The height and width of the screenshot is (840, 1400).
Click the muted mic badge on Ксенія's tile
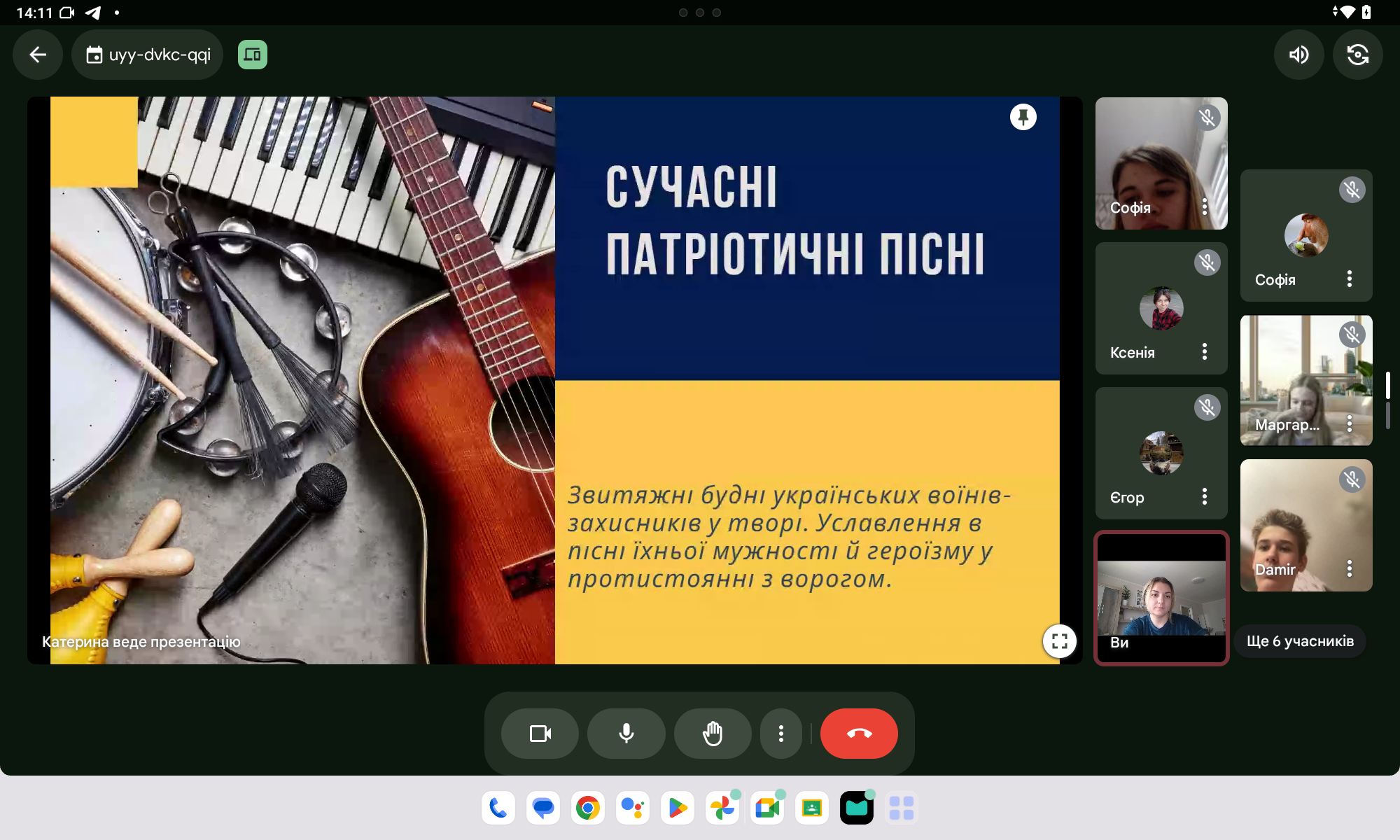1207,262
